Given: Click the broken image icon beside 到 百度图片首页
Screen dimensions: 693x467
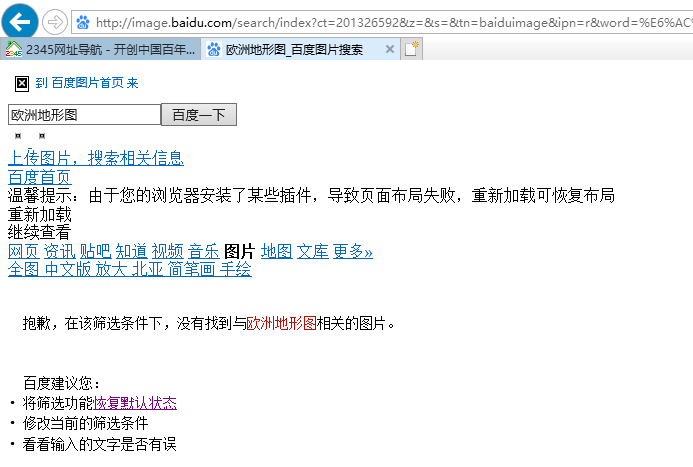Looking at the screenshot, I should pos(22,84).
